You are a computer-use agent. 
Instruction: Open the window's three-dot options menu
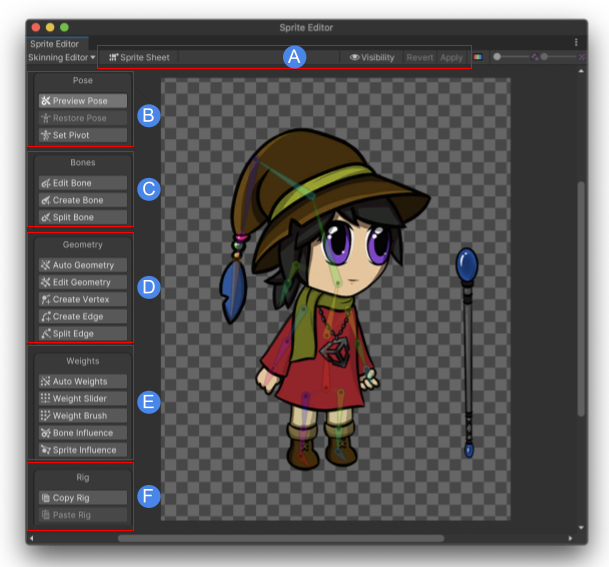point(576,43)
